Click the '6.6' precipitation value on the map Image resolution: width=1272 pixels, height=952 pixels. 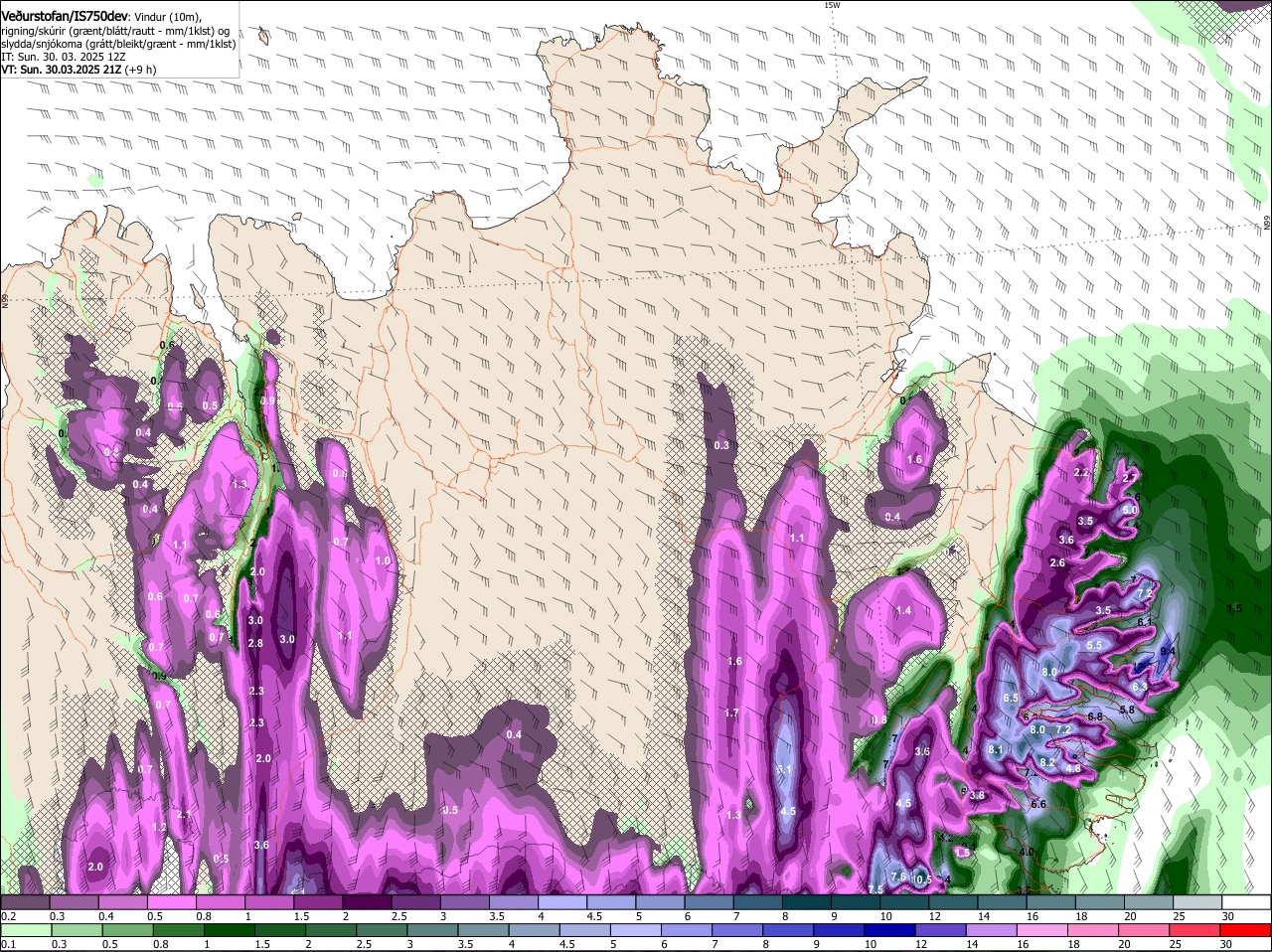tap(1038, 805)
